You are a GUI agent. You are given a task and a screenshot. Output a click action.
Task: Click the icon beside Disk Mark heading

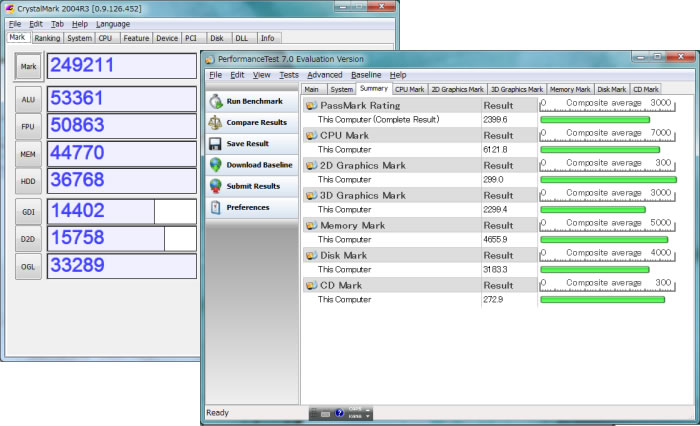pos(311,255)
